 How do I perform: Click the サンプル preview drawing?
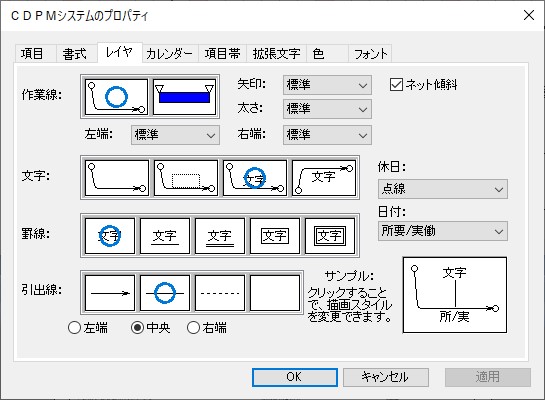coord(455,295)
